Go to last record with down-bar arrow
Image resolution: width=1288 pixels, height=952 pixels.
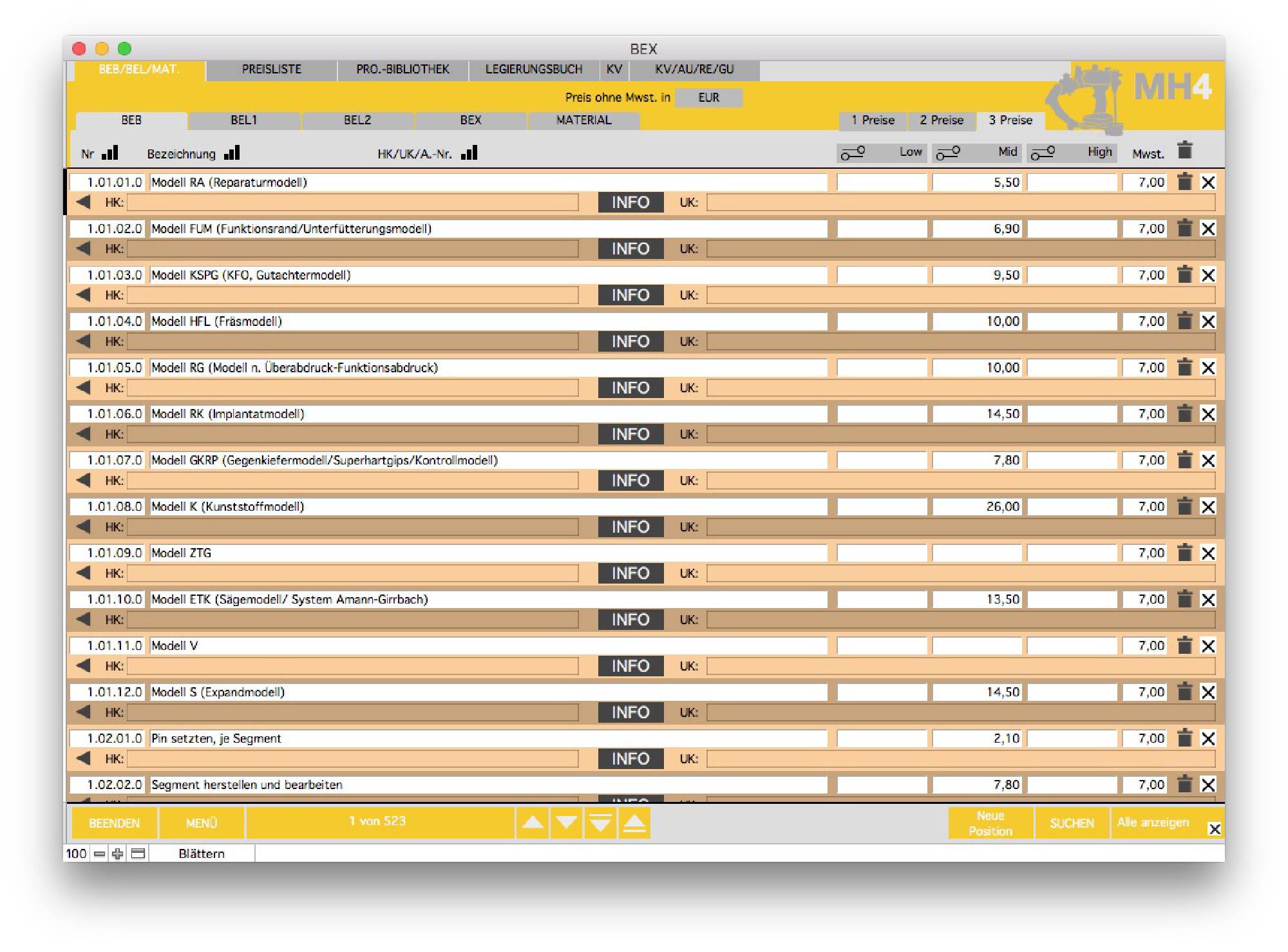pyautogui.click(x=600, y=823)
